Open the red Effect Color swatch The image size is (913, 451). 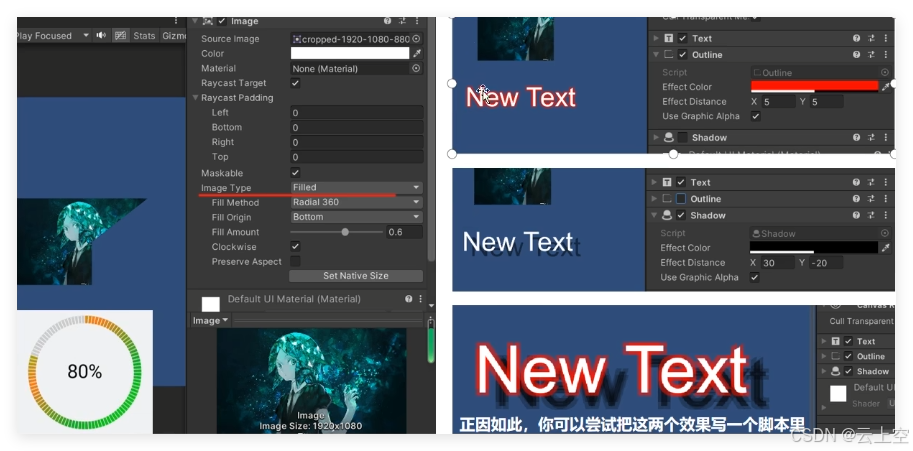coord(815,87)
